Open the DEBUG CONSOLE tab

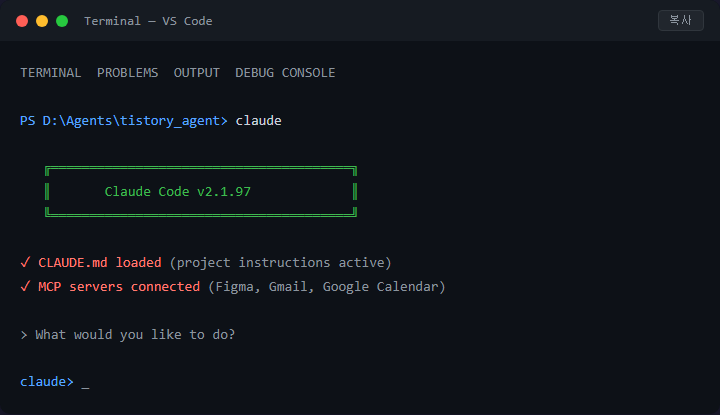point(285,73)
